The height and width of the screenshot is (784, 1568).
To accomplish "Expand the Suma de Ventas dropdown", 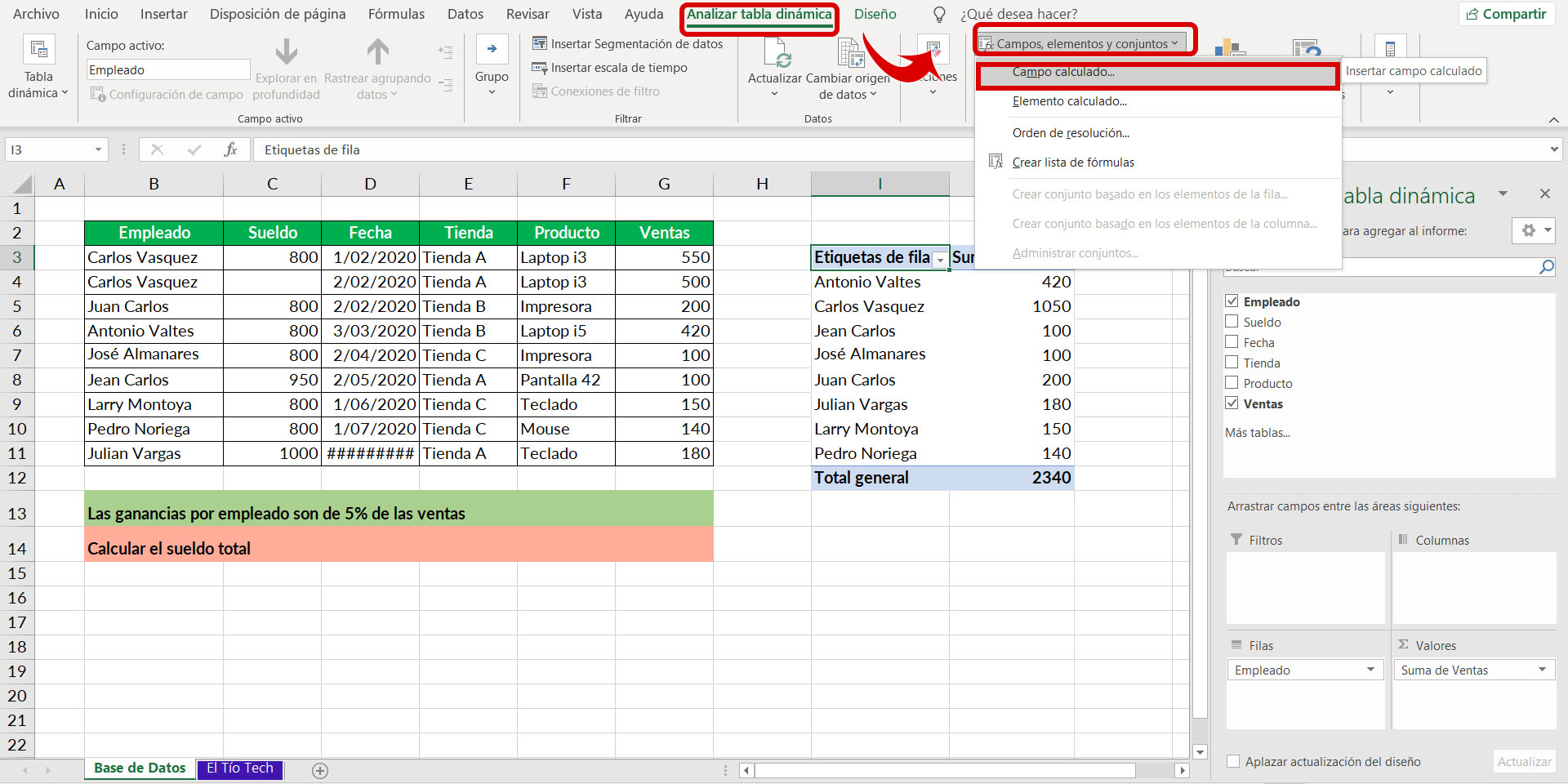I will click(x=1542, y=670).
